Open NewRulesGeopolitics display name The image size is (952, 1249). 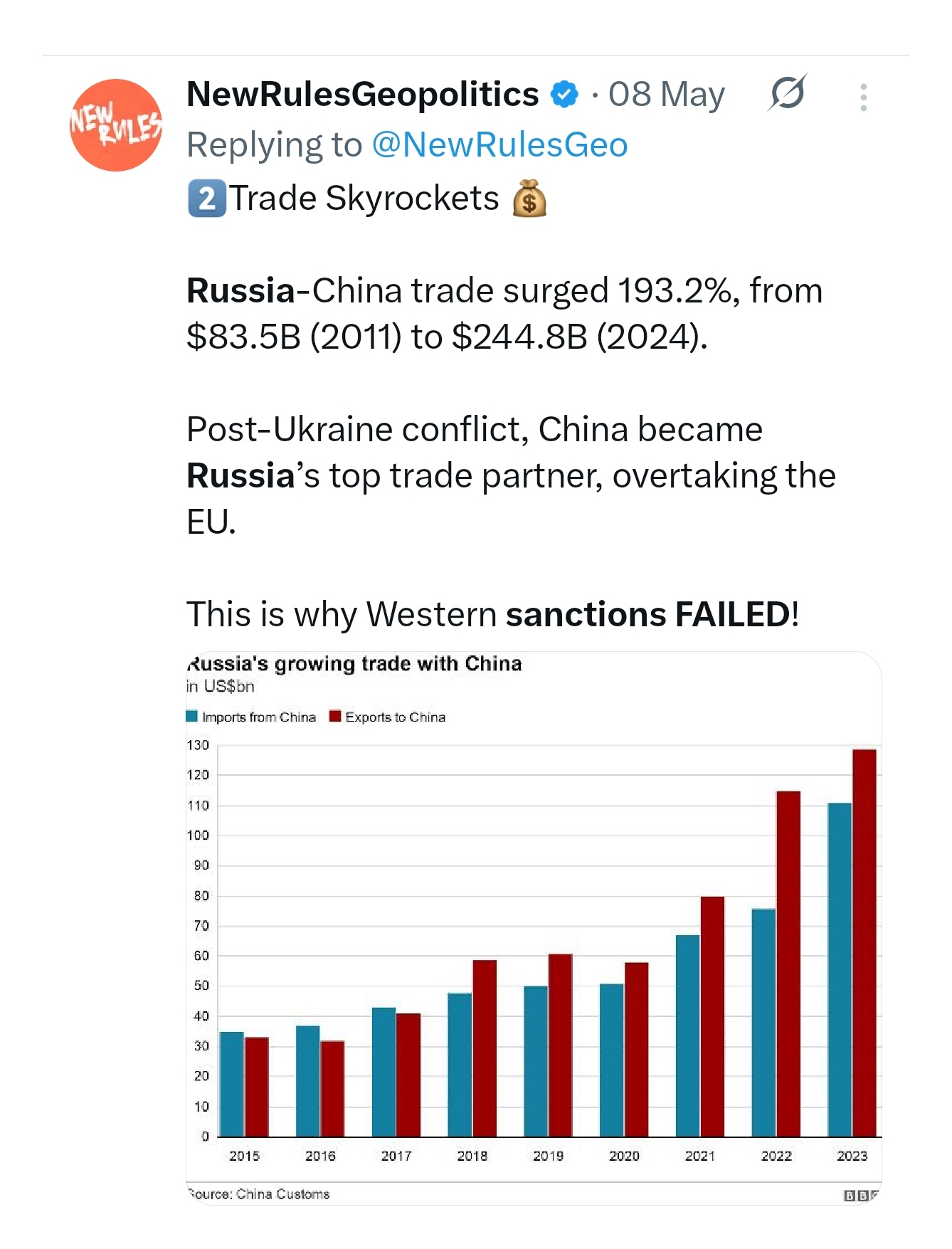tap(362, 95)
